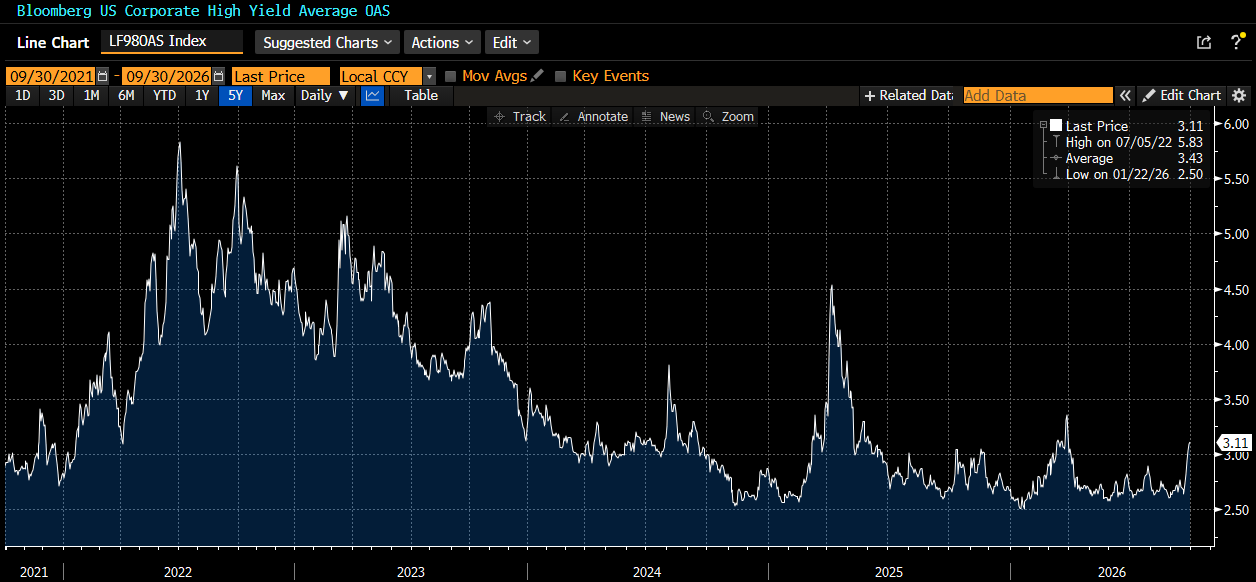Image resolution: width=1256 pixels, height=582 pixels.
Task: Select the 3D range tab
Action: tap(56, 95)
